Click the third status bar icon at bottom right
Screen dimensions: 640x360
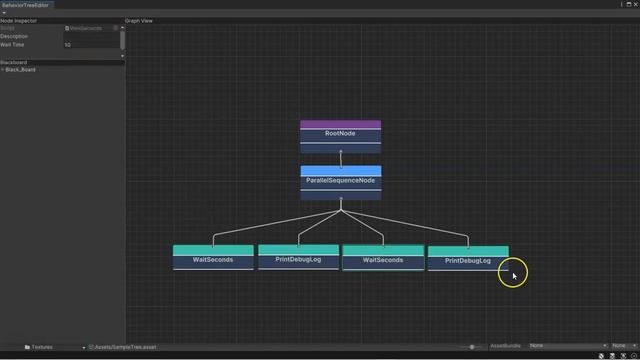point(623,356)
